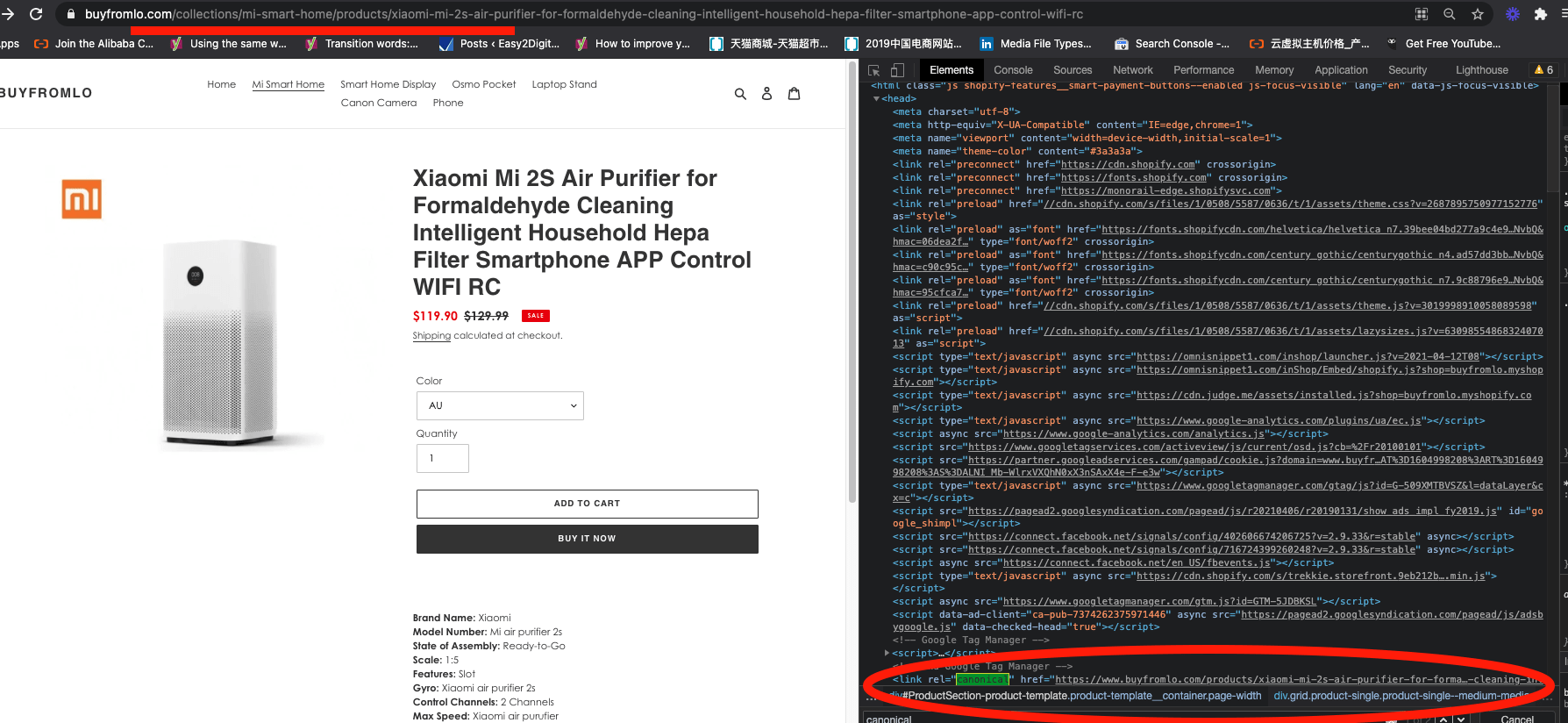This screenshot has height=723, width=1568.
Task: Bookmark this page with the star icon
Action: point(1478,14)
